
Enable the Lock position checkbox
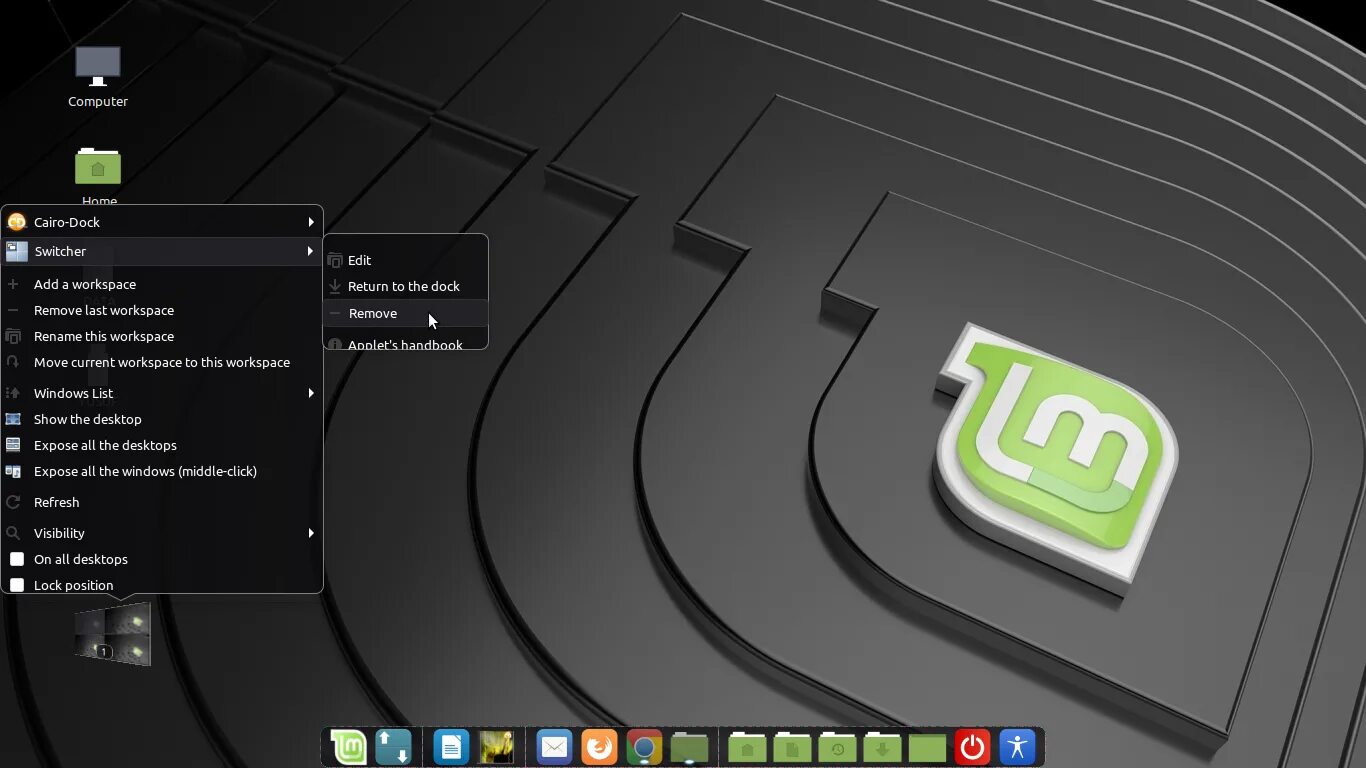point(17,585)
